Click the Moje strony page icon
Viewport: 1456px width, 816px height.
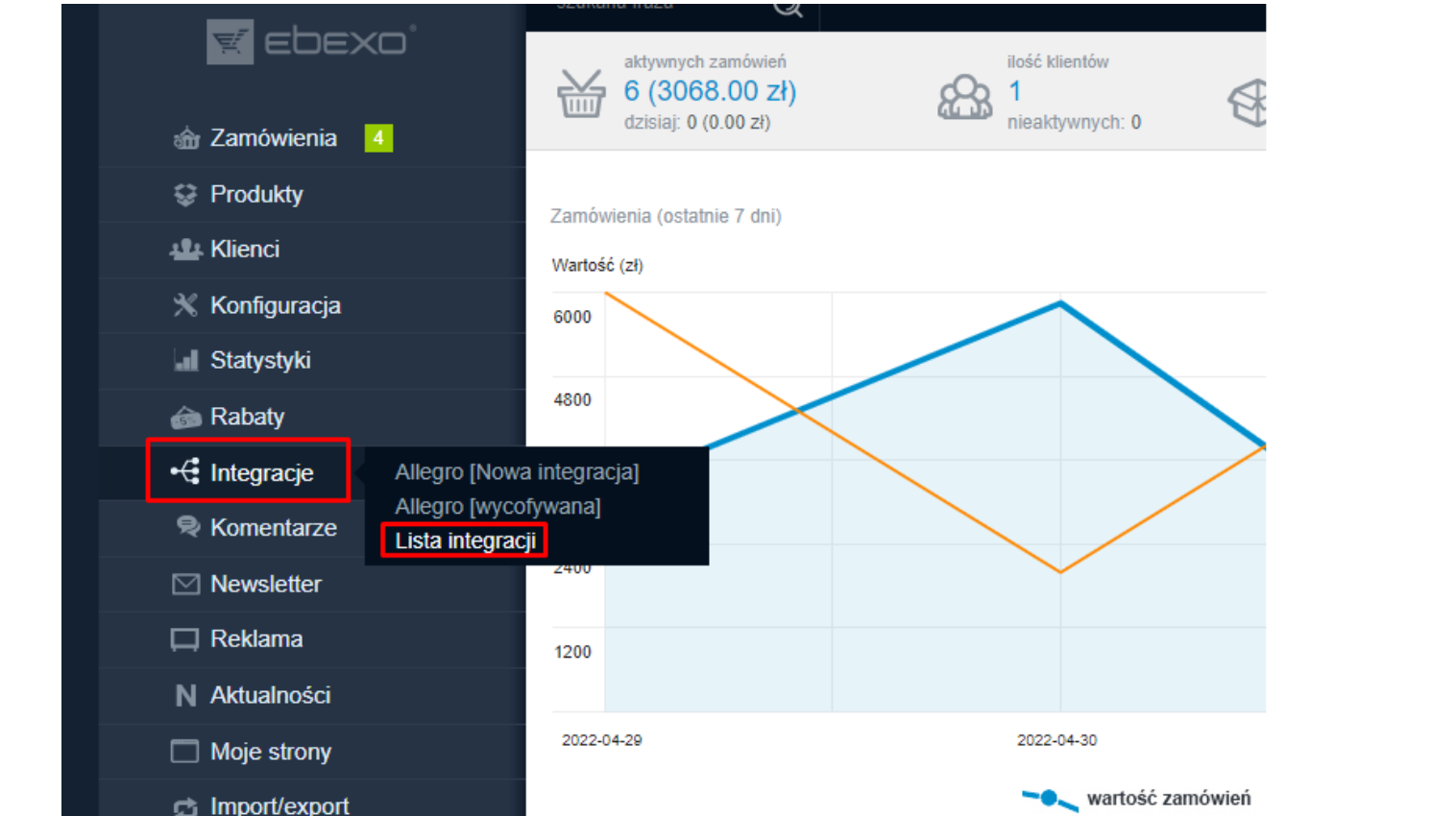click(x=184, y=751)
